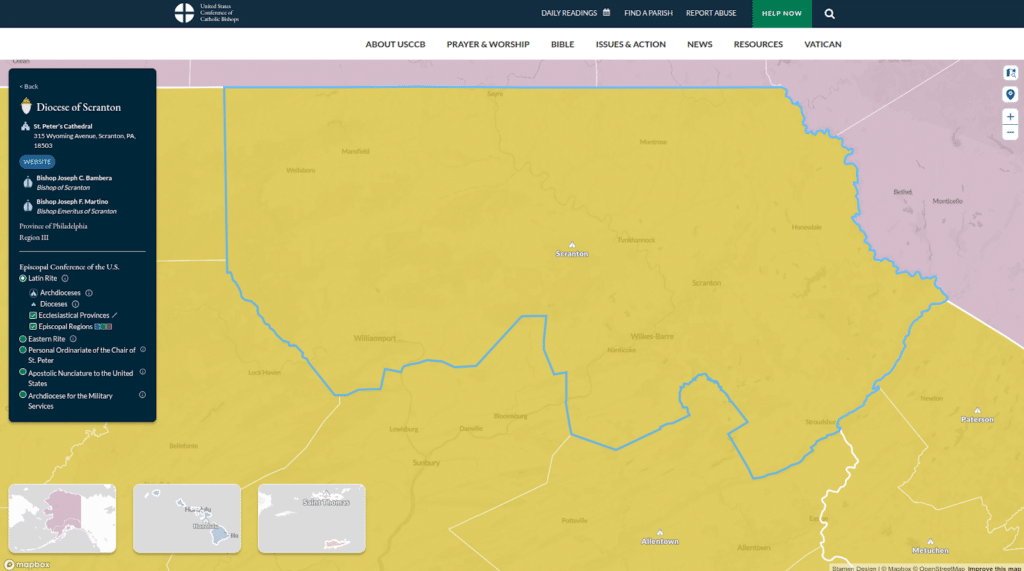1024x571 pixels.
Task: Click the info icon next to Eastern Rite
Action: point(73,339)
